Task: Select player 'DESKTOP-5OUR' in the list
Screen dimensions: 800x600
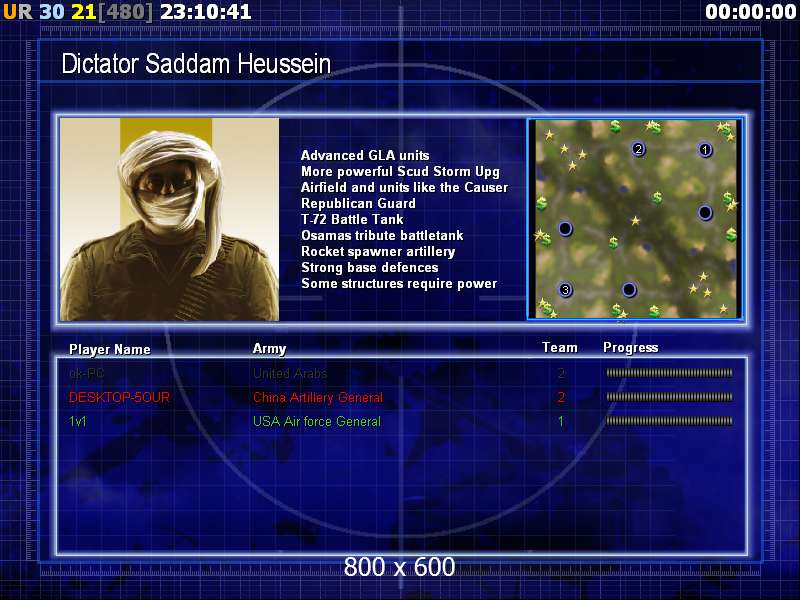Action: click(119, 397)
